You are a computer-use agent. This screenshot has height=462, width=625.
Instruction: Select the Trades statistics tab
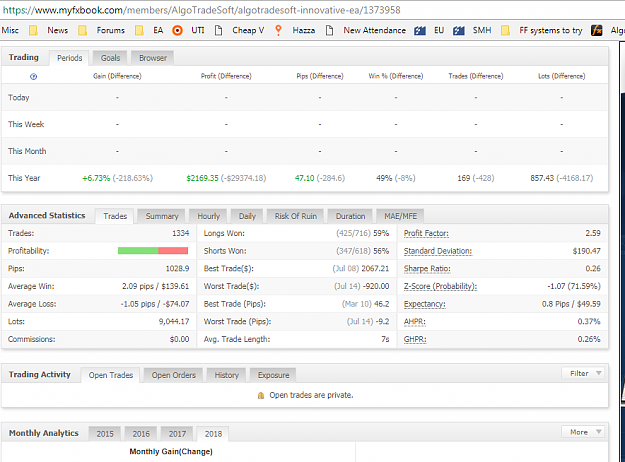pyautogui.click(x=115, y=216)
